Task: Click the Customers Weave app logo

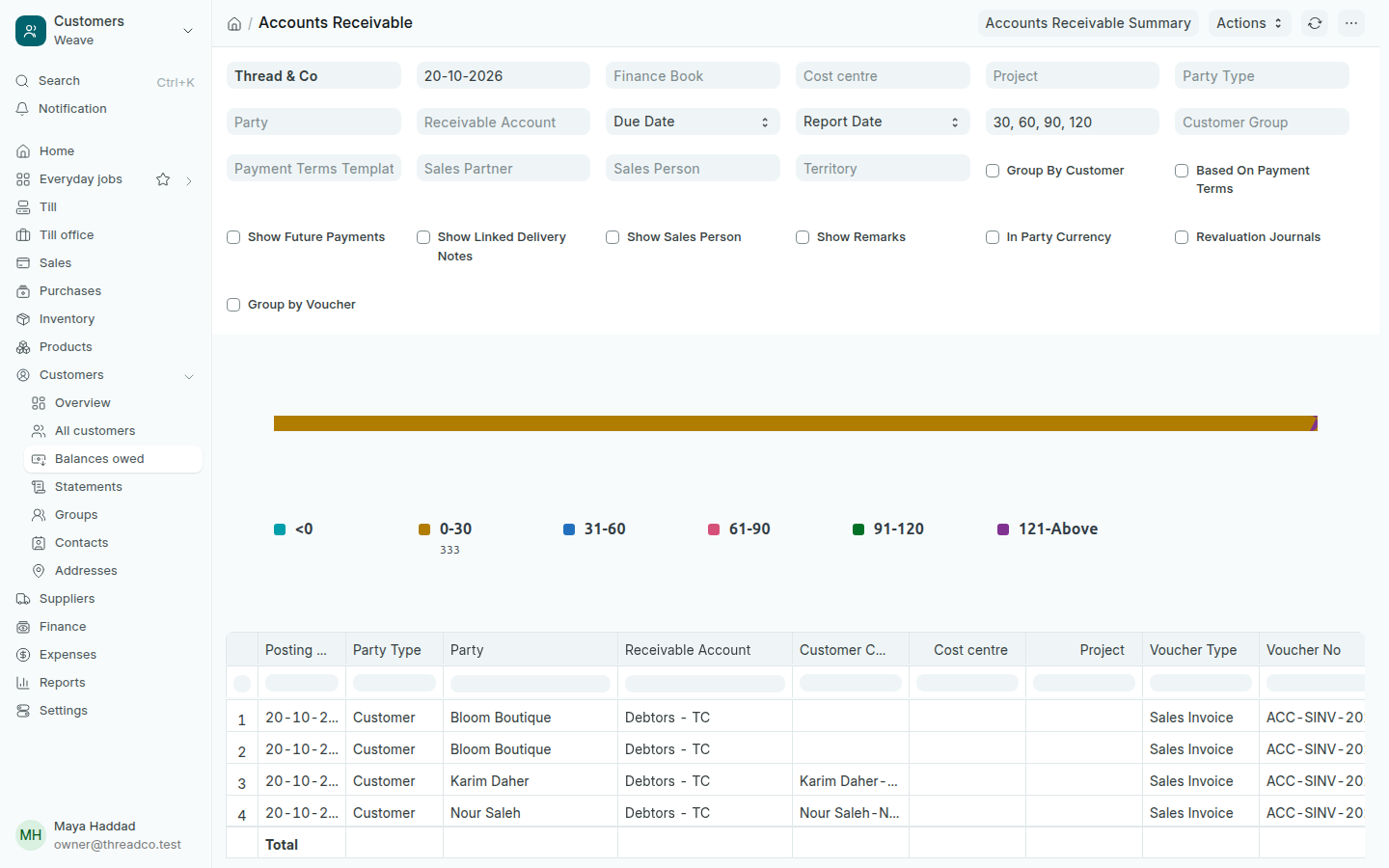Action: 31,31
